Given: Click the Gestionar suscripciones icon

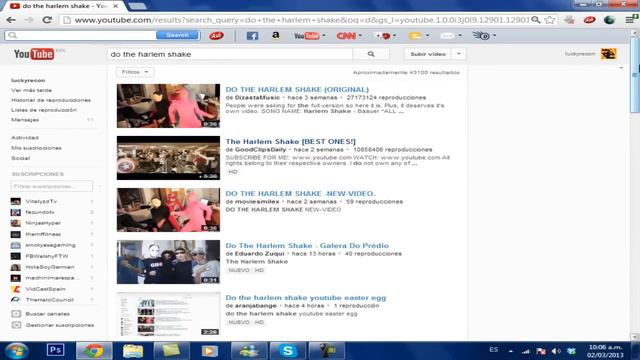Looking at the screenshot, I should [16, 325].
